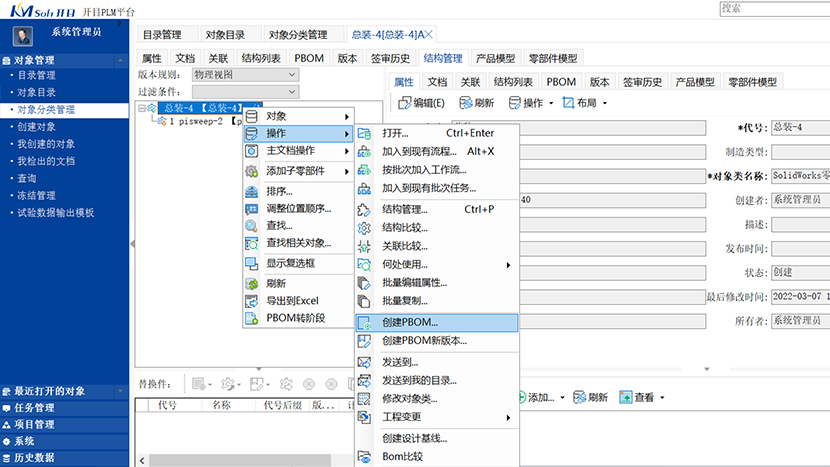Expand the 何处使用 submenu

[x=439, y=265]
